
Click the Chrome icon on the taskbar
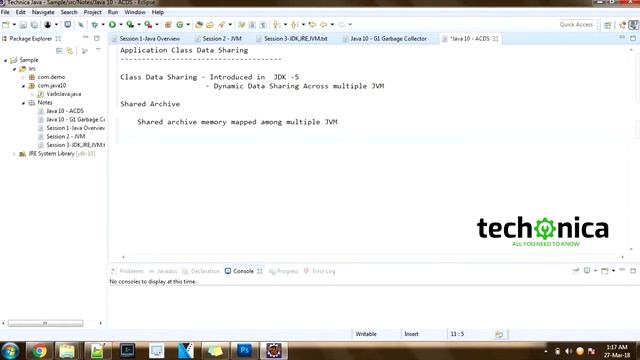[x=40, y=351]
